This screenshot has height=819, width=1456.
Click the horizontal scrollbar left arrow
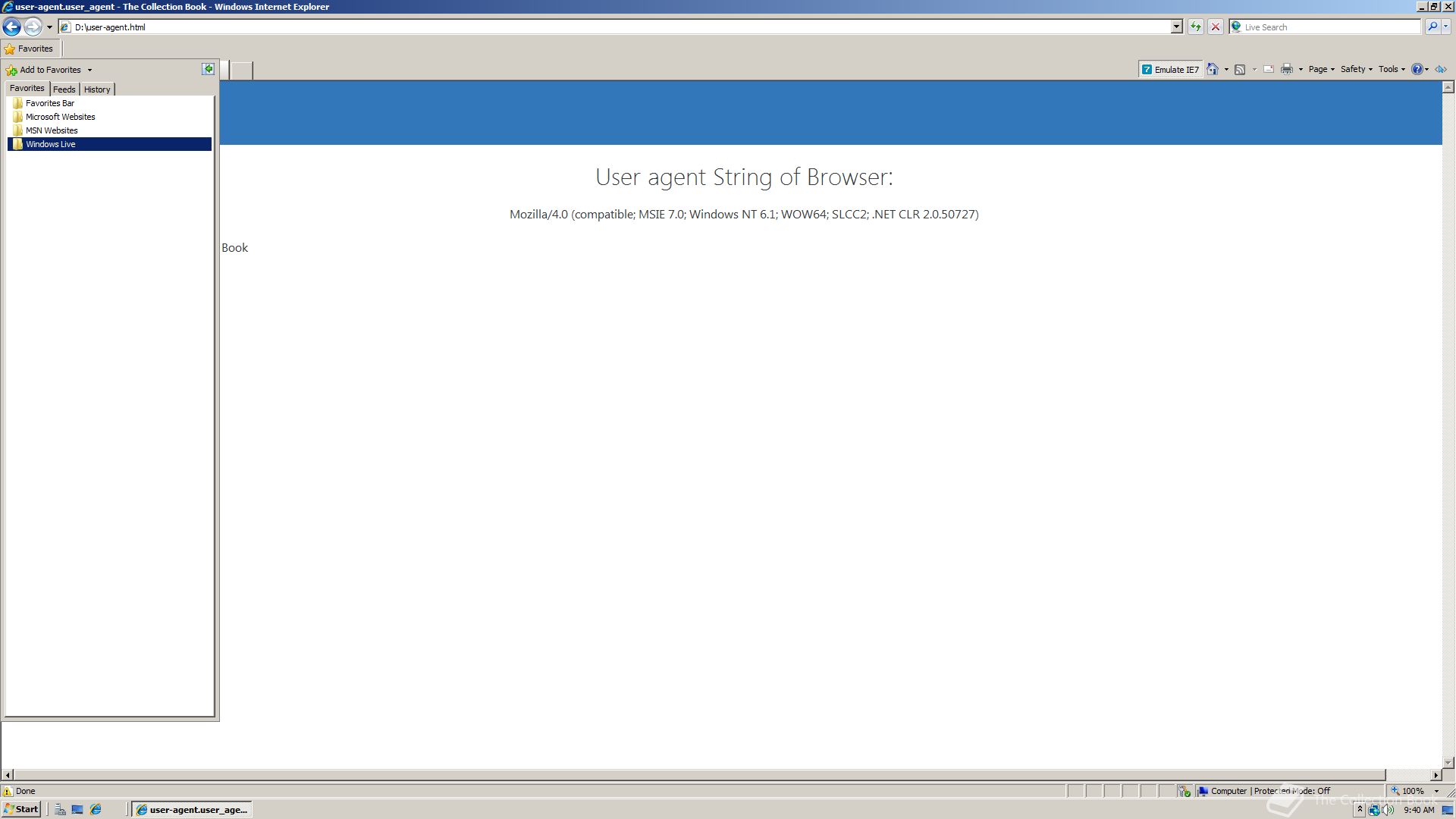8,775
